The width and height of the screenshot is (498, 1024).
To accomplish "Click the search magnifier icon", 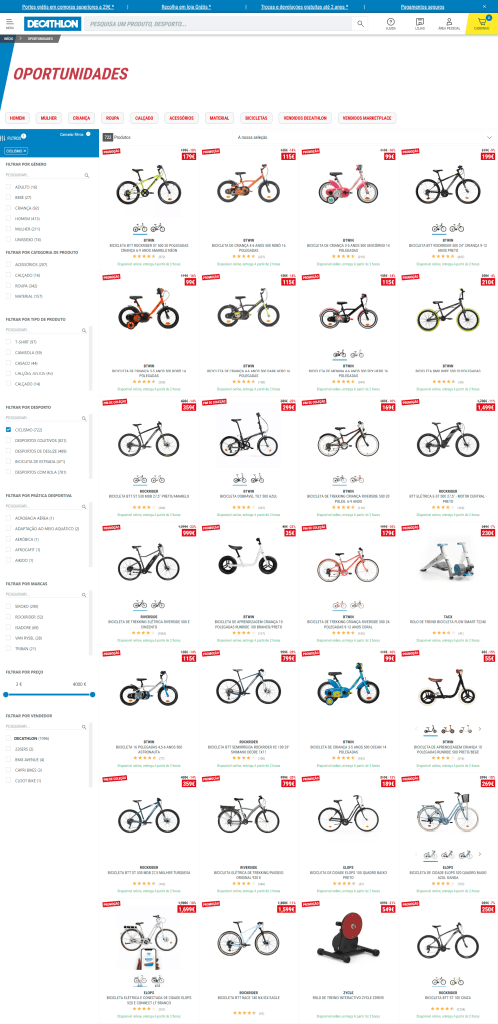I will 360,24.
